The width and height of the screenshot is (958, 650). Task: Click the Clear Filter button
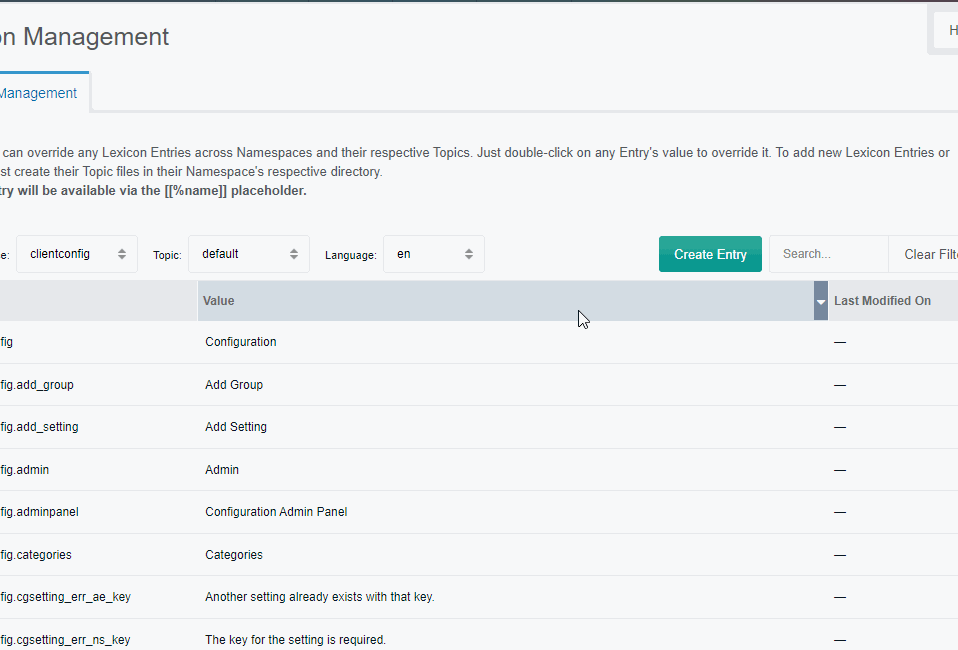pos(938,254)
